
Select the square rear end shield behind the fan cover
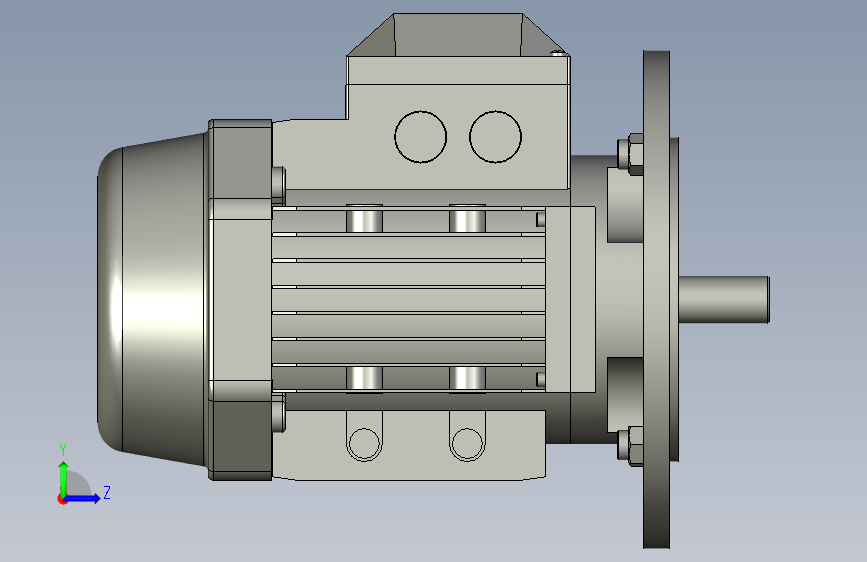240,299
